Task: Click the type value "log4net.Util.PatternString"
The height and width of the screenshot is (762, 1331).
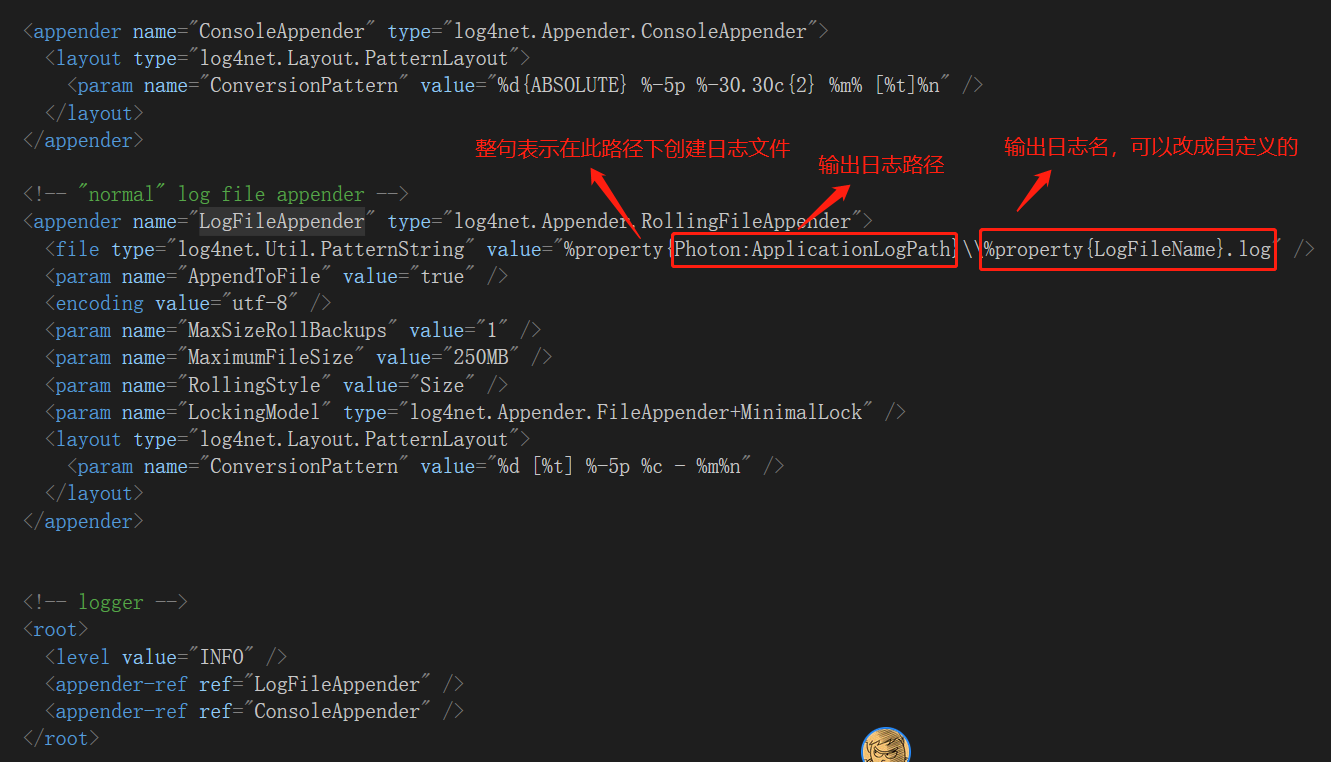Action: point(321,248)
